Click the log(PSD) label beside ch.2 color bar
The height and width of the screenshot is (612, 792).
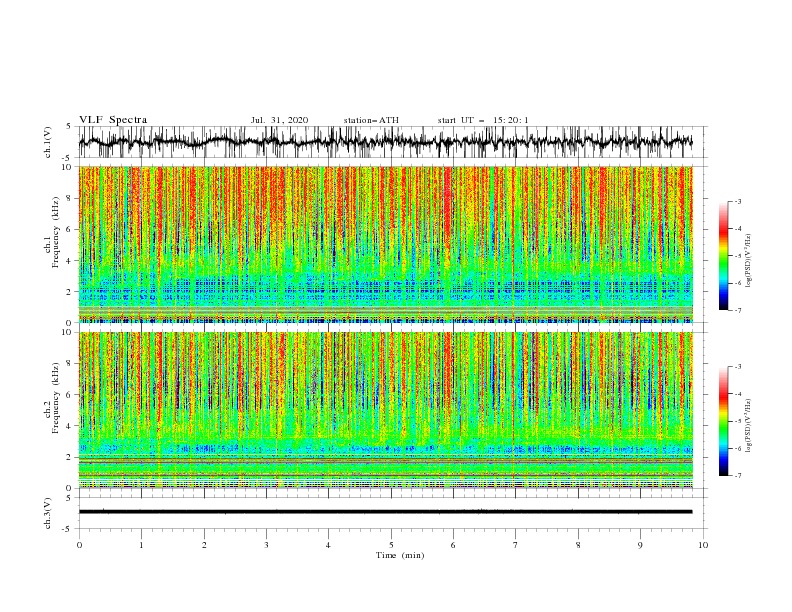pos(749,426)
